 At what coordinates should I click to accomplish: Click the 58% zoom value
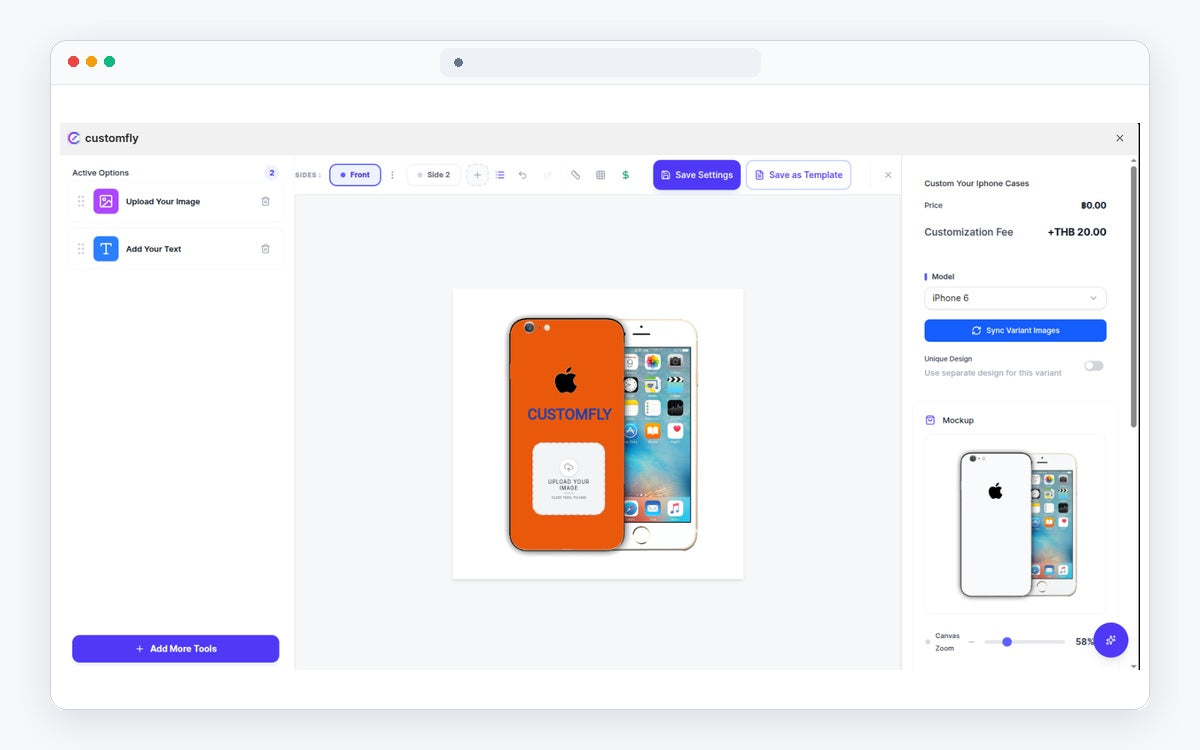1085,642
